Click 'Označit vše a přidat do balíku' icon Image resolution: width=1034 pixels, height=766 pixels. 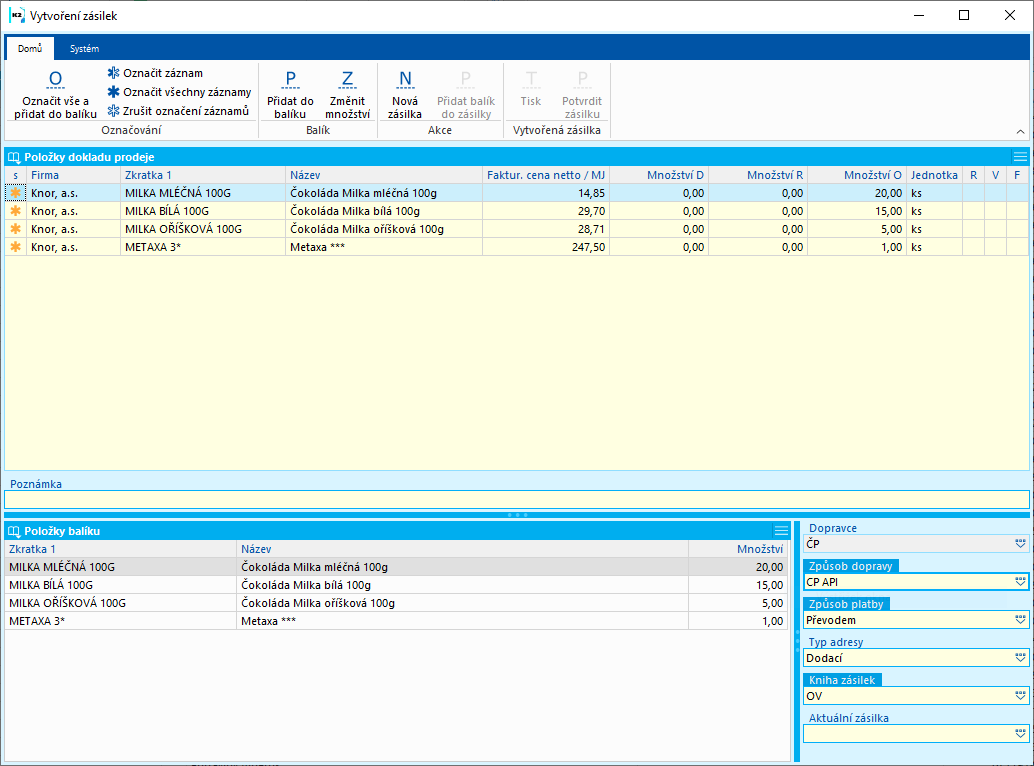(x=55, y=80)
